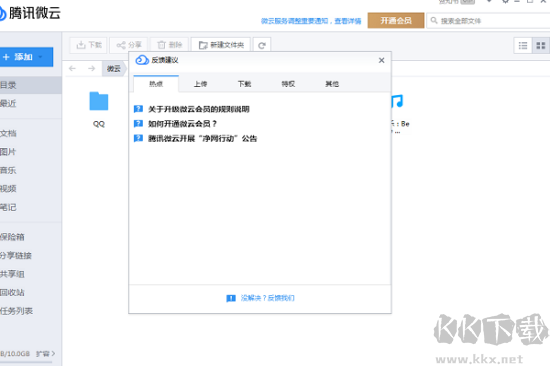Select 最近 in the sidebar
The width and height of the screenshot is (550, 366).
point(31,103)
